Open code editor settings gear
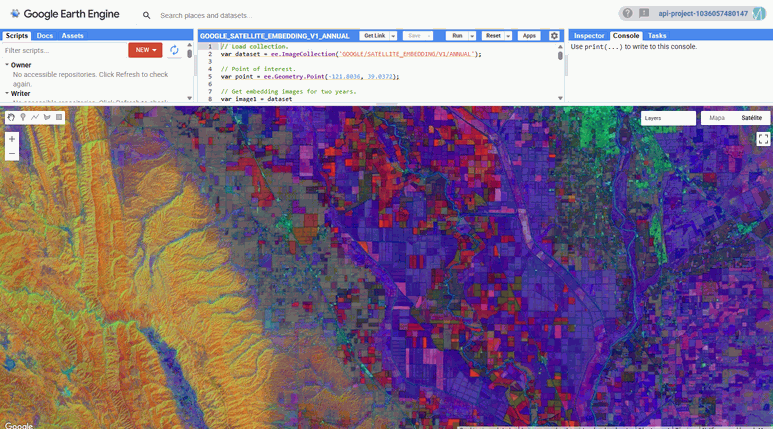 (554, 36)
